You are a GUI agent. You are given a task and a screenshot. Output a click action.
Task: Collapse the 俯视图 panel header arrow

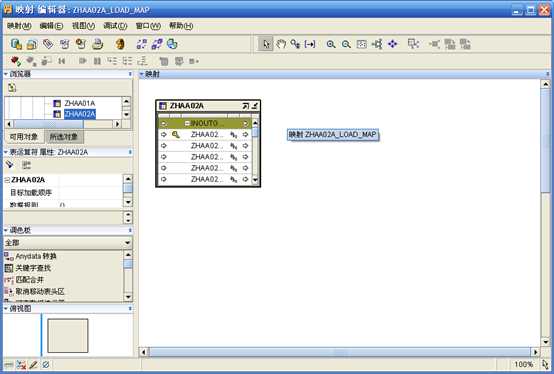pos(6,309)
